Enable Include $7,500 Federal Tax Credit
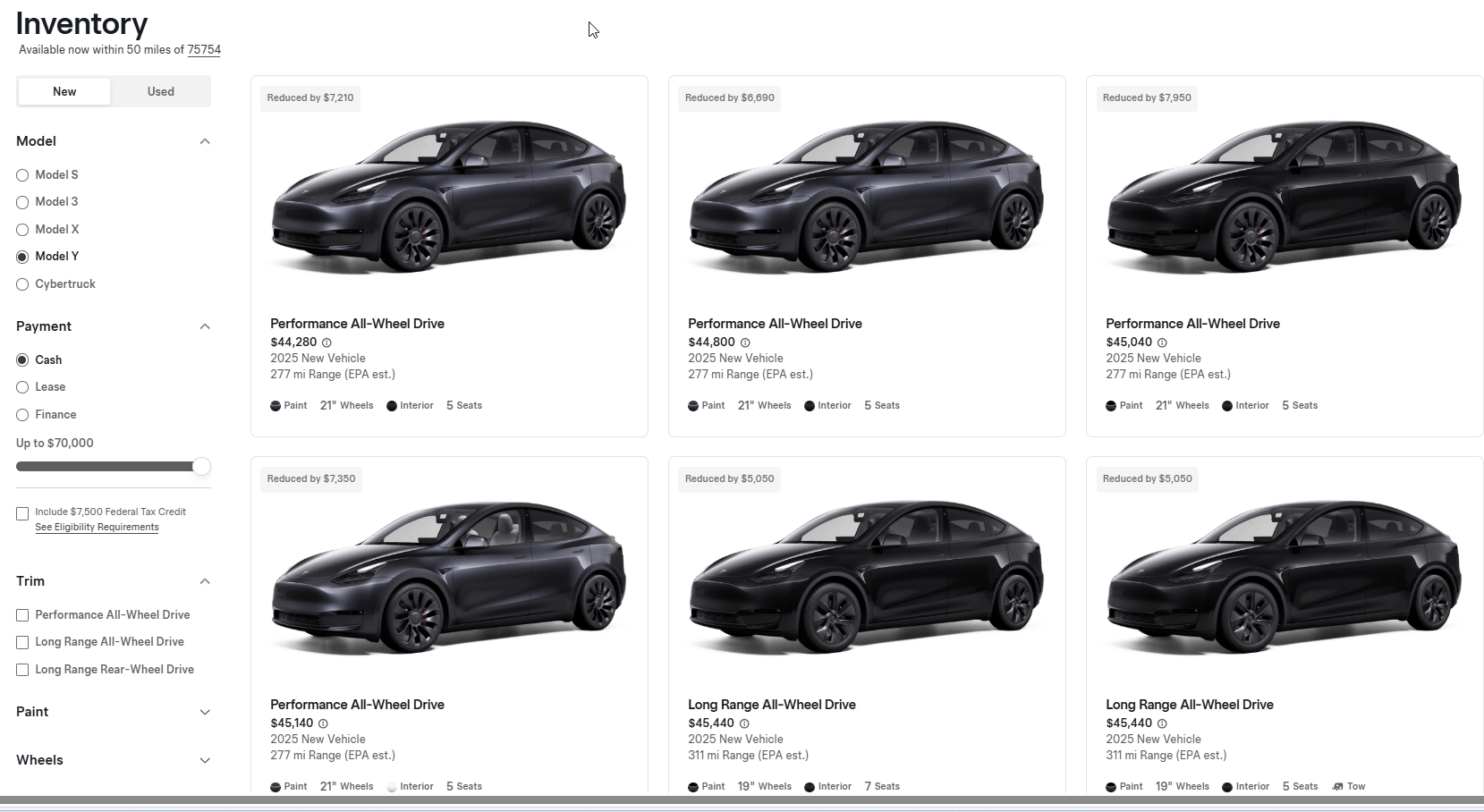 click(x=22, y=513)
